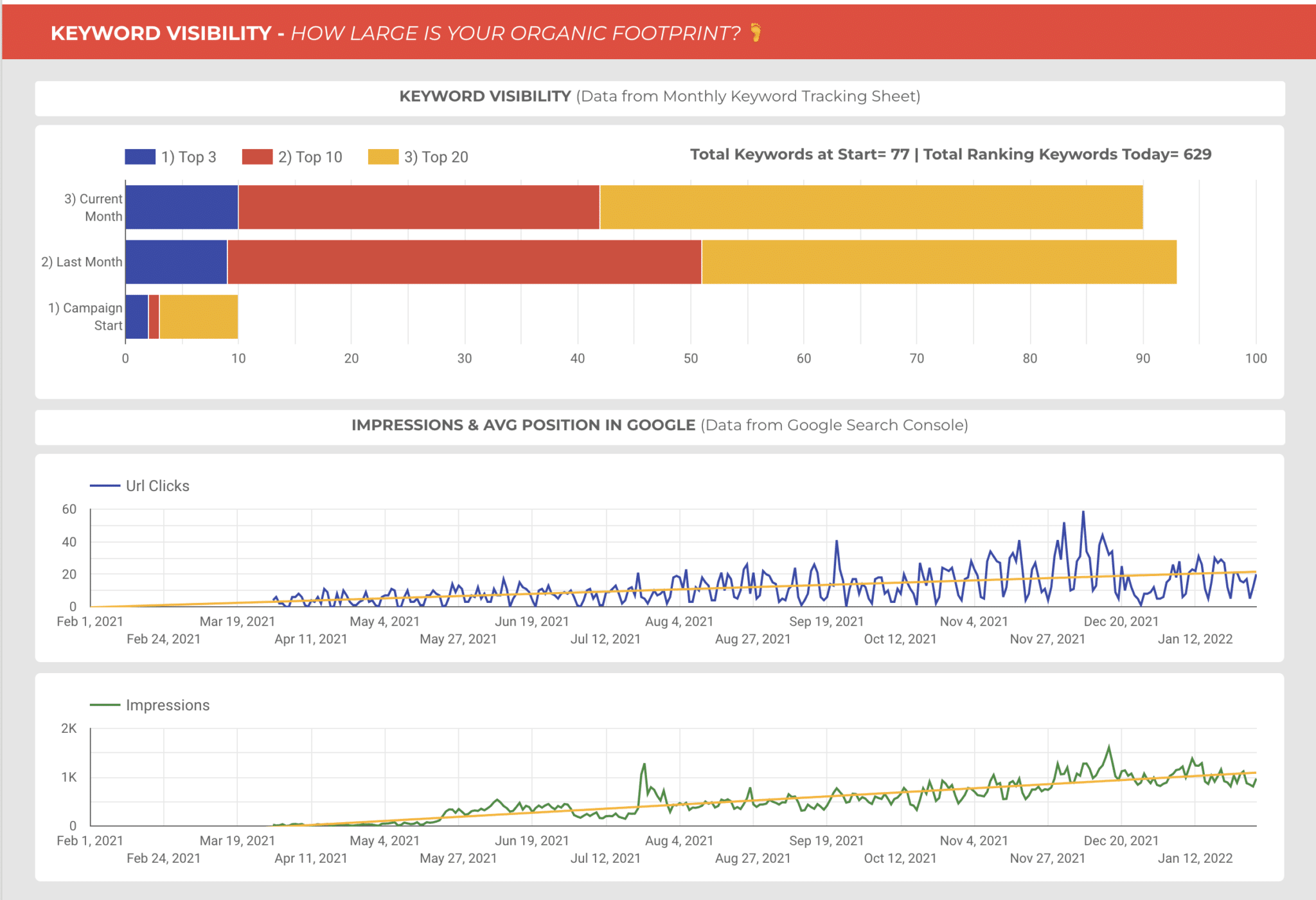The width and height of the screenshot is (1316, 900).
Task: Click the 'IMPRESSIONS & AVG POSITION IN GOOGLE' heading
Action: click(523, 425)
